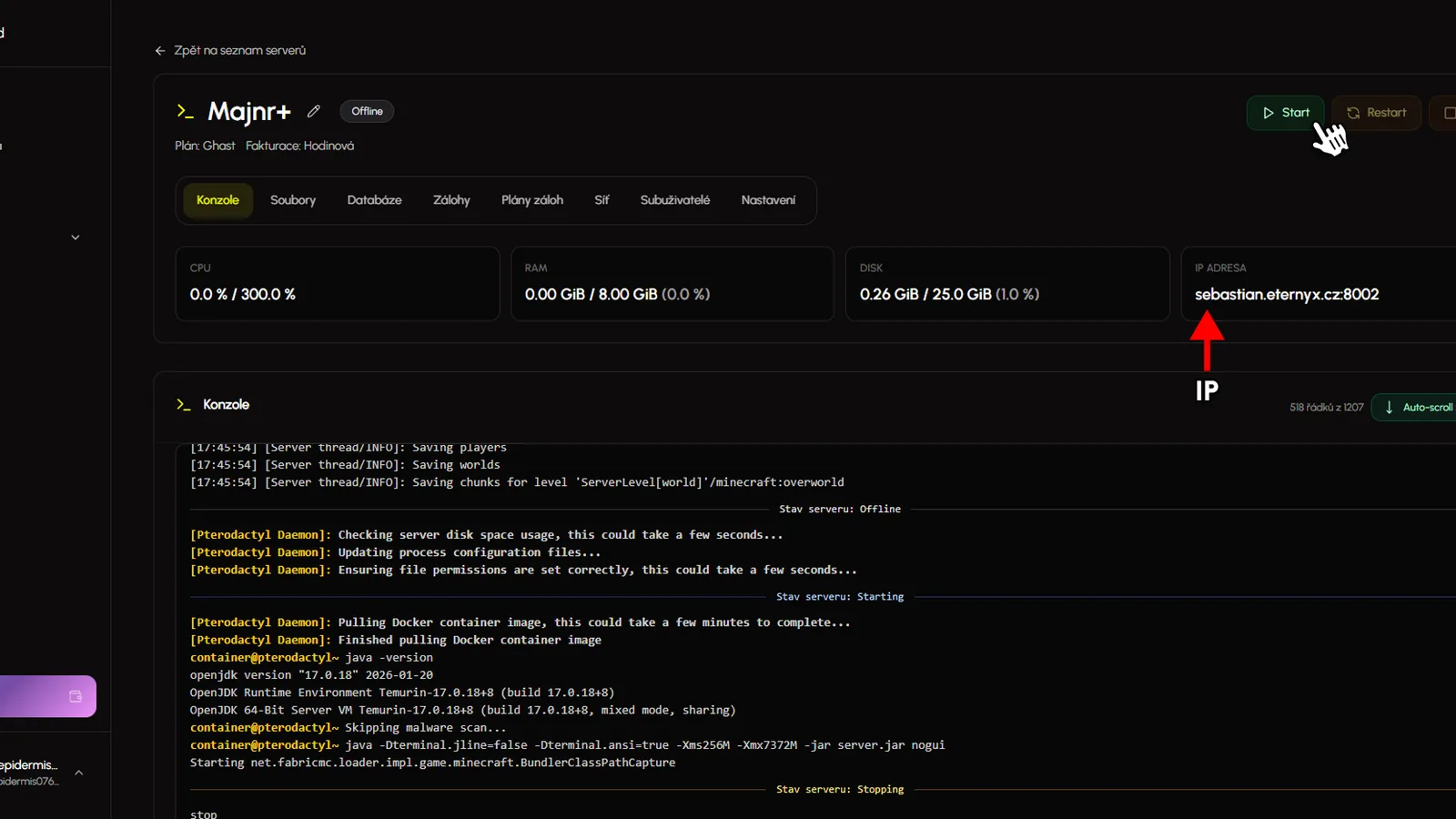The width and height of the screenshot is (1456, 819).
Task: Switch to the Soubory tab
Action: [293, 200]
